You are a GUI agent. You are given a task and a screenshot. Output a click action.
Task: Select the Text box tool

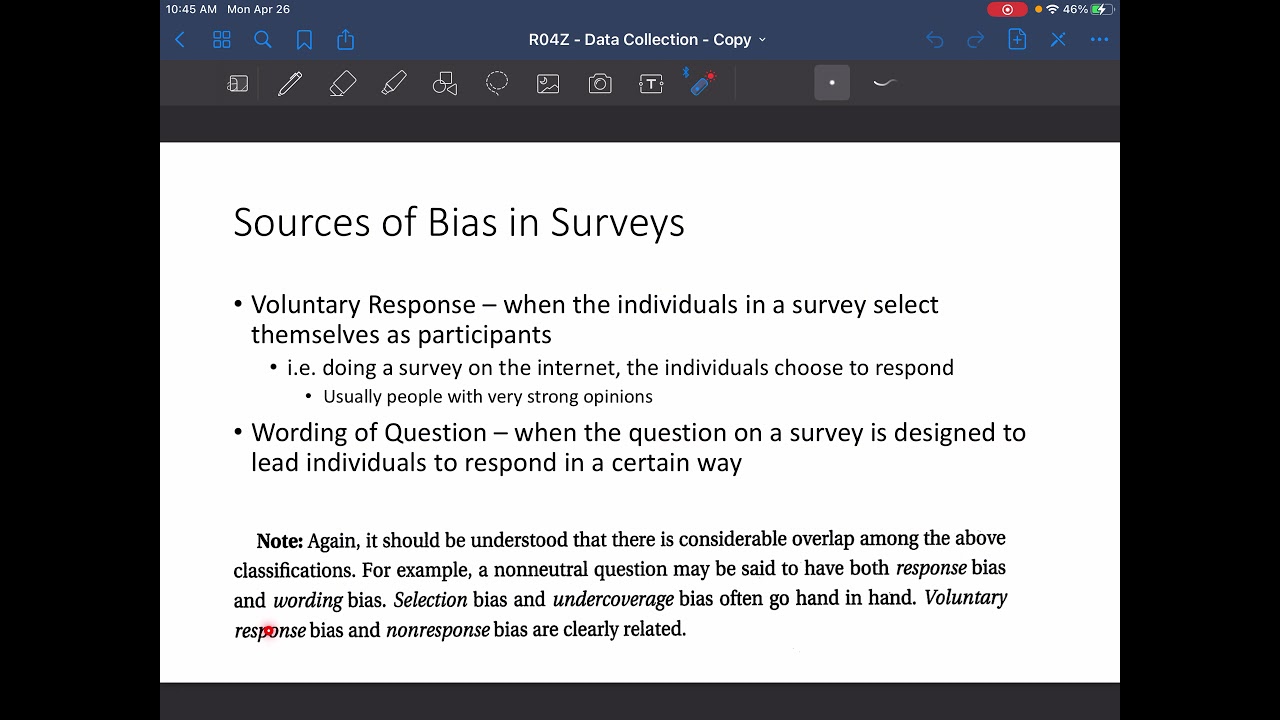651,84
